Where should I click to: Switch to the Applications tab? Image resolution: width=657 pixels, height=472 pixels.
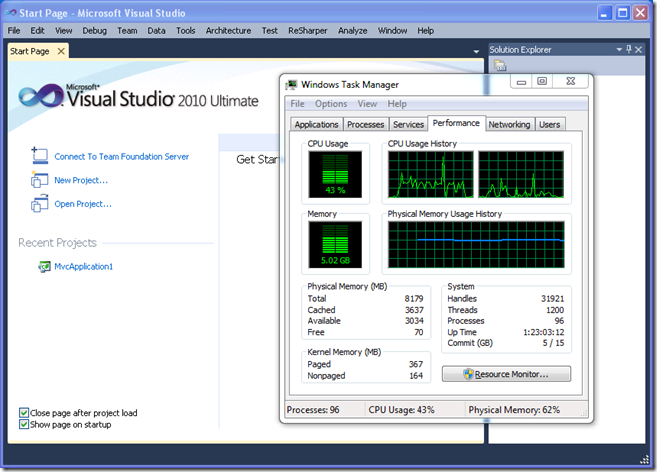pyautogui.click(x=316, y=124)
